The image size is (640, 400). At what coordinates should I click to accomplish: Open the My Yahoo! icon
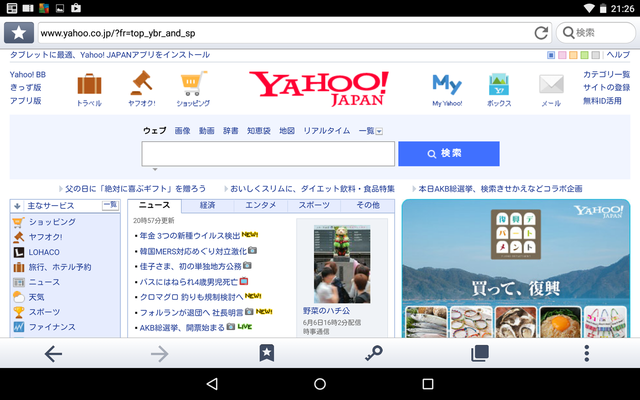coord(447,90)
